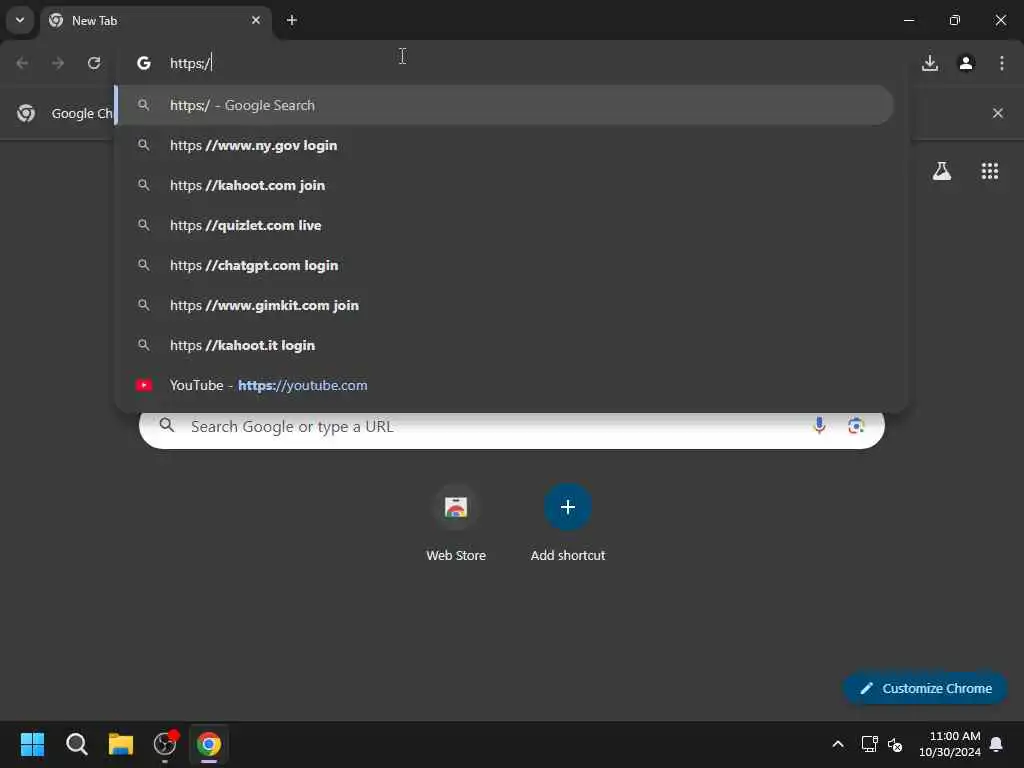The width and height of the screenshot is (1024, 768).
Task: Open the Windows Start menu
Action: tap(32, 744)
